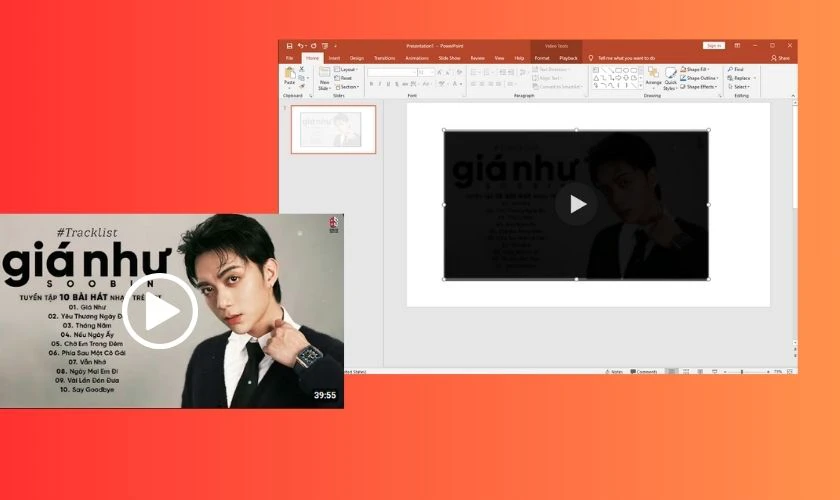Pick the triangle shape in the gallery

coord(596,78)
